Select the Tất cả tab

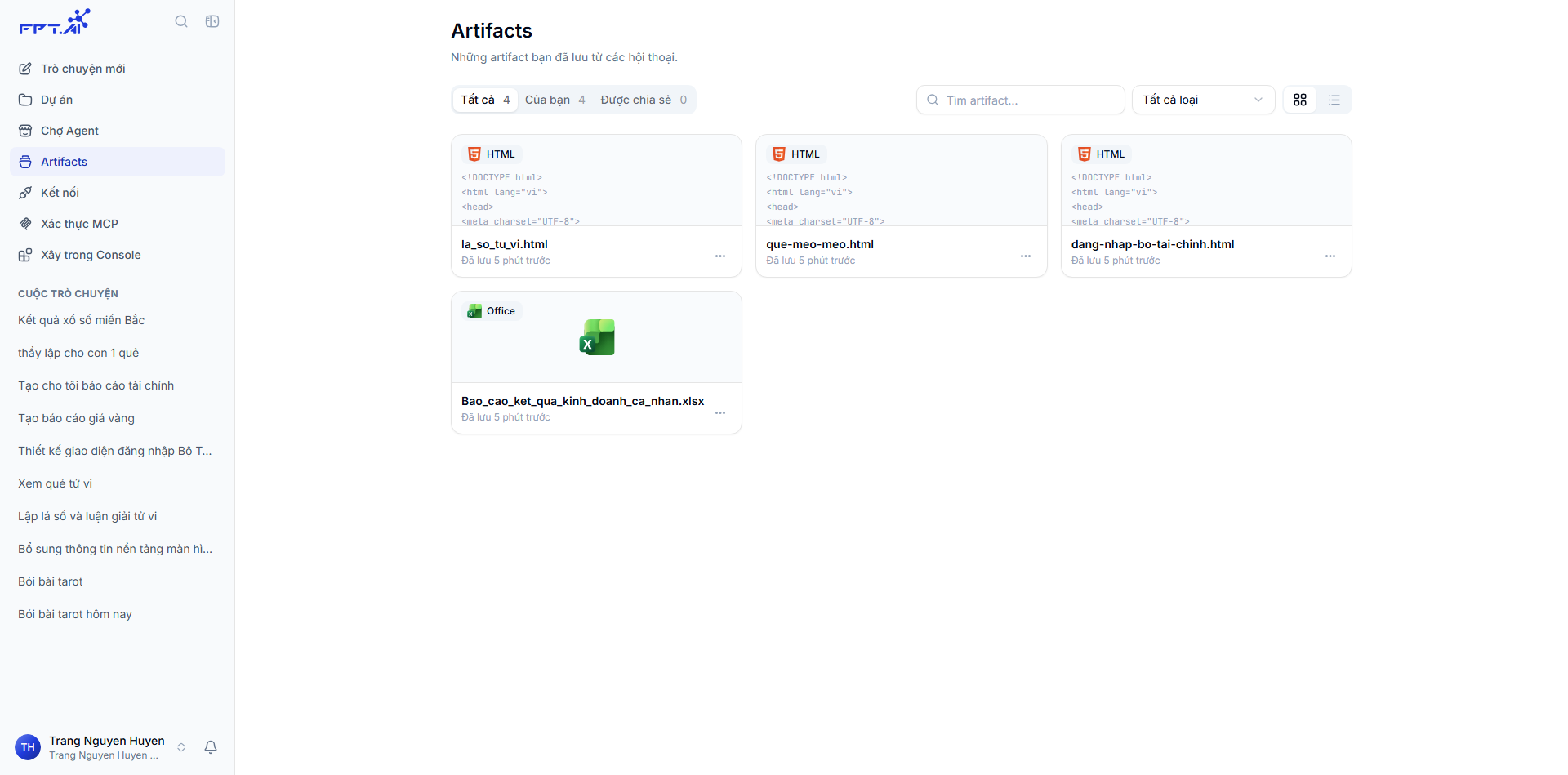(x=485, y=100)
